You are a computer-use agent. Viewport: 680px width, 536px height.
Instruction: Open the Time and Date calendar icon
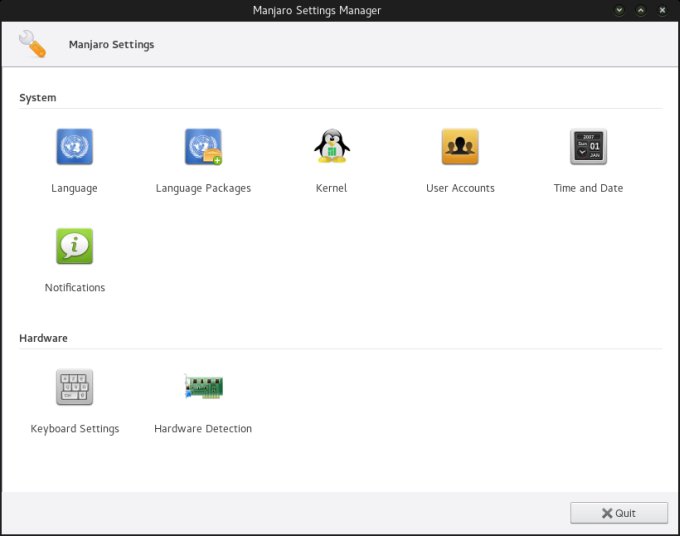coord(588,147)
